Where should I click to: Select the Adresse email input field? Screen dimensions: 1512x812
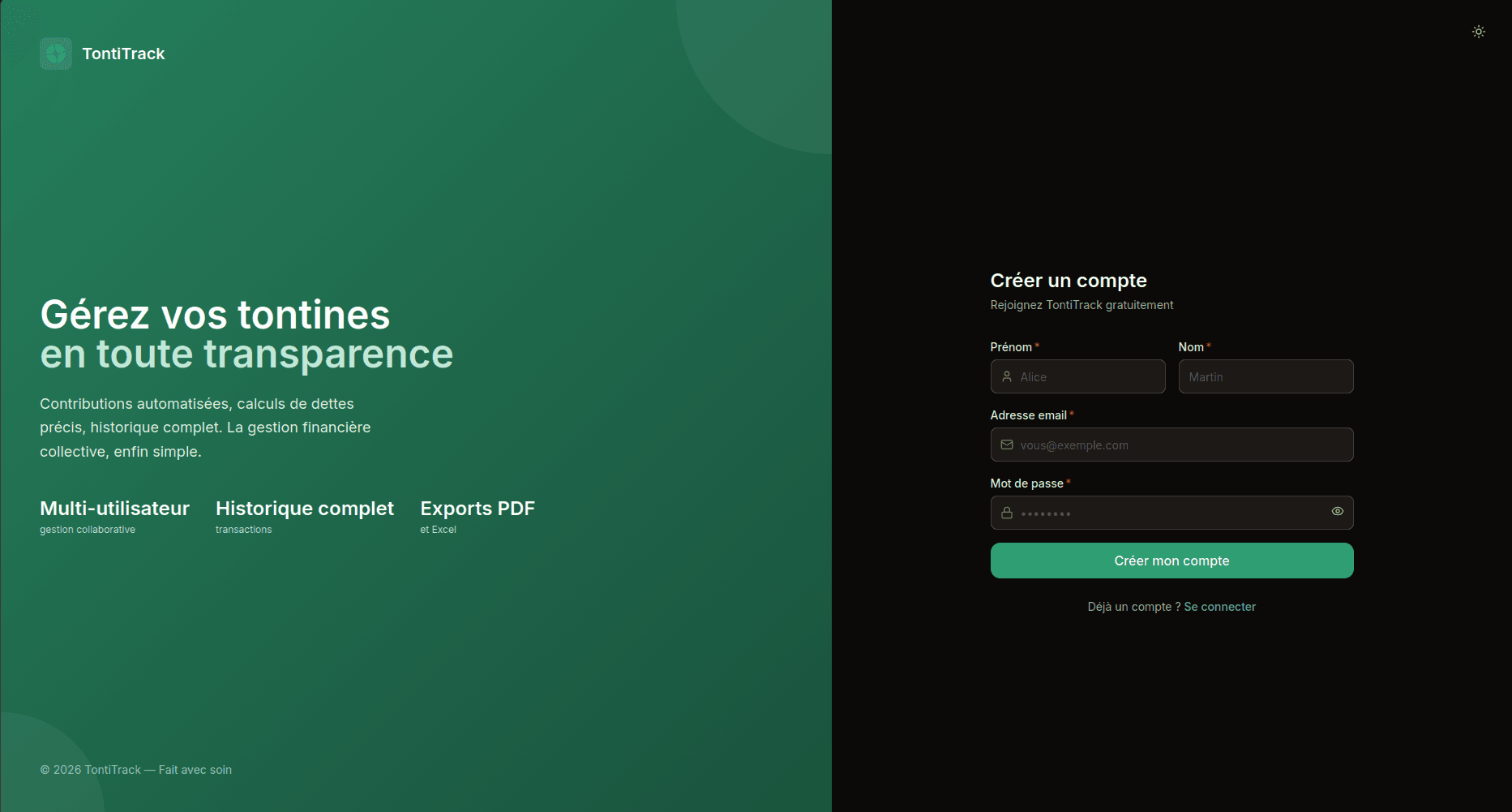1172,445
